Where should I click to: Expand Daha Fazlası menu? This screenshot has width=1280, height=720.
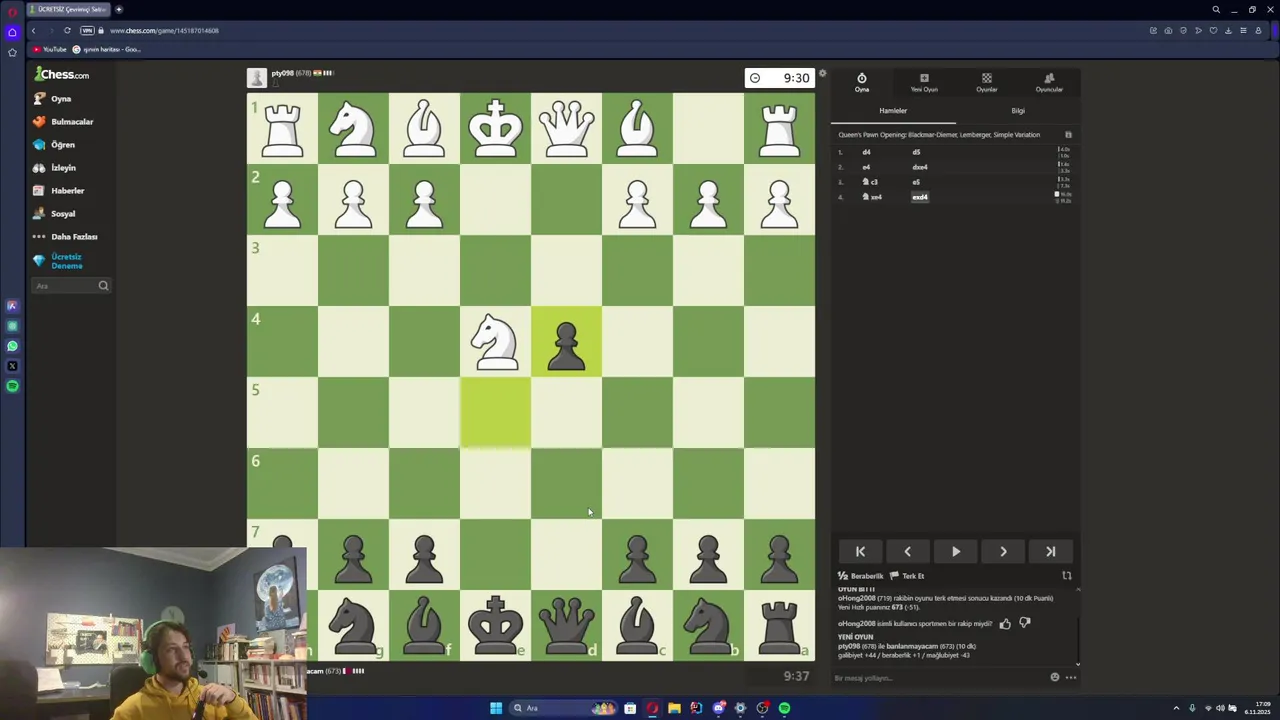coord(65,237)
